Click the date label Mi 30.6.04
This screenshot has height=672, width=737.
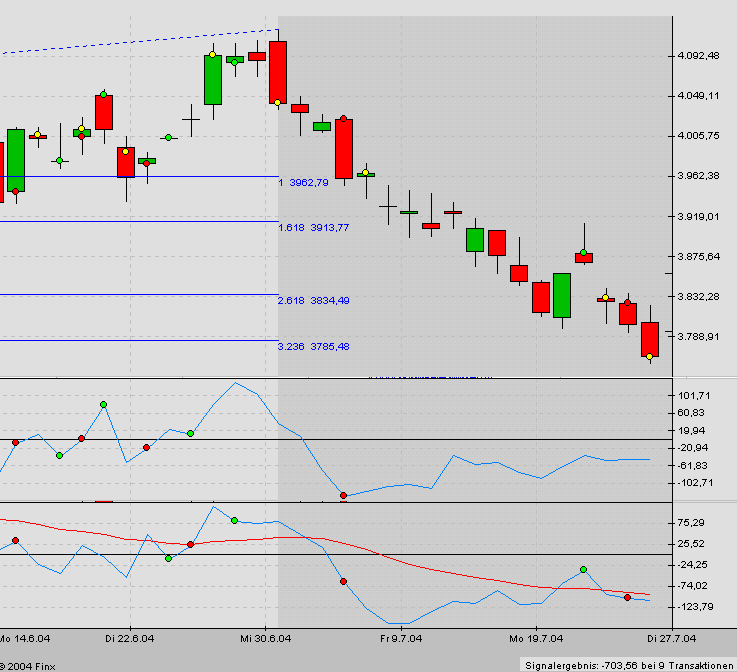(266, 639)
